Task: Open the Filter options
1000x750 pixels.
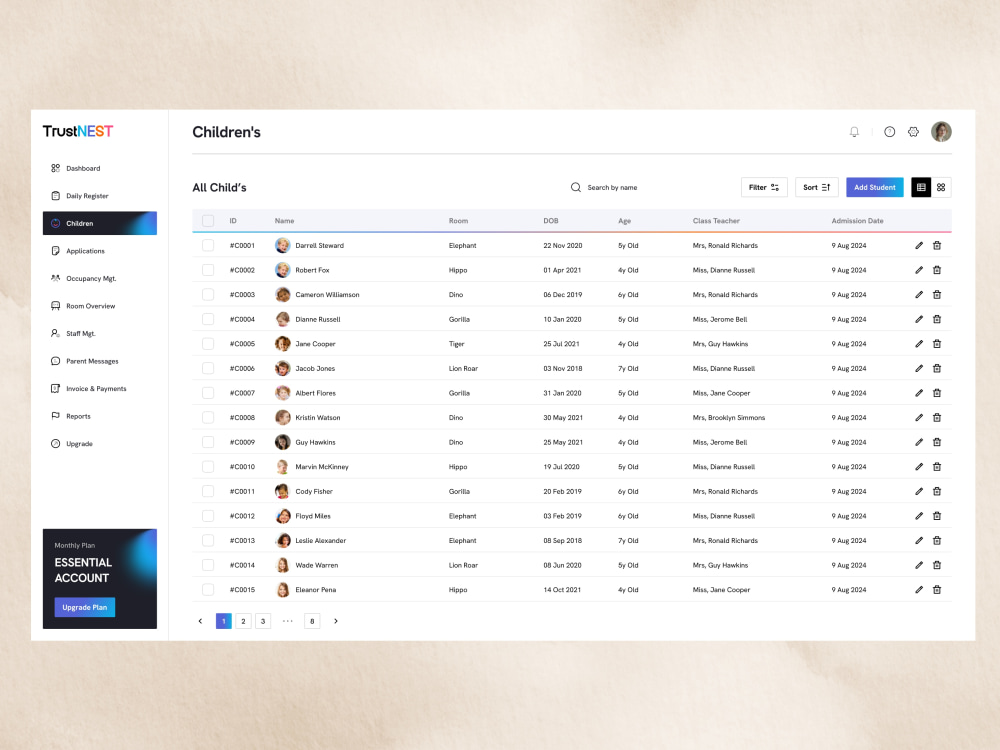Action: click(x=764, y=187)
